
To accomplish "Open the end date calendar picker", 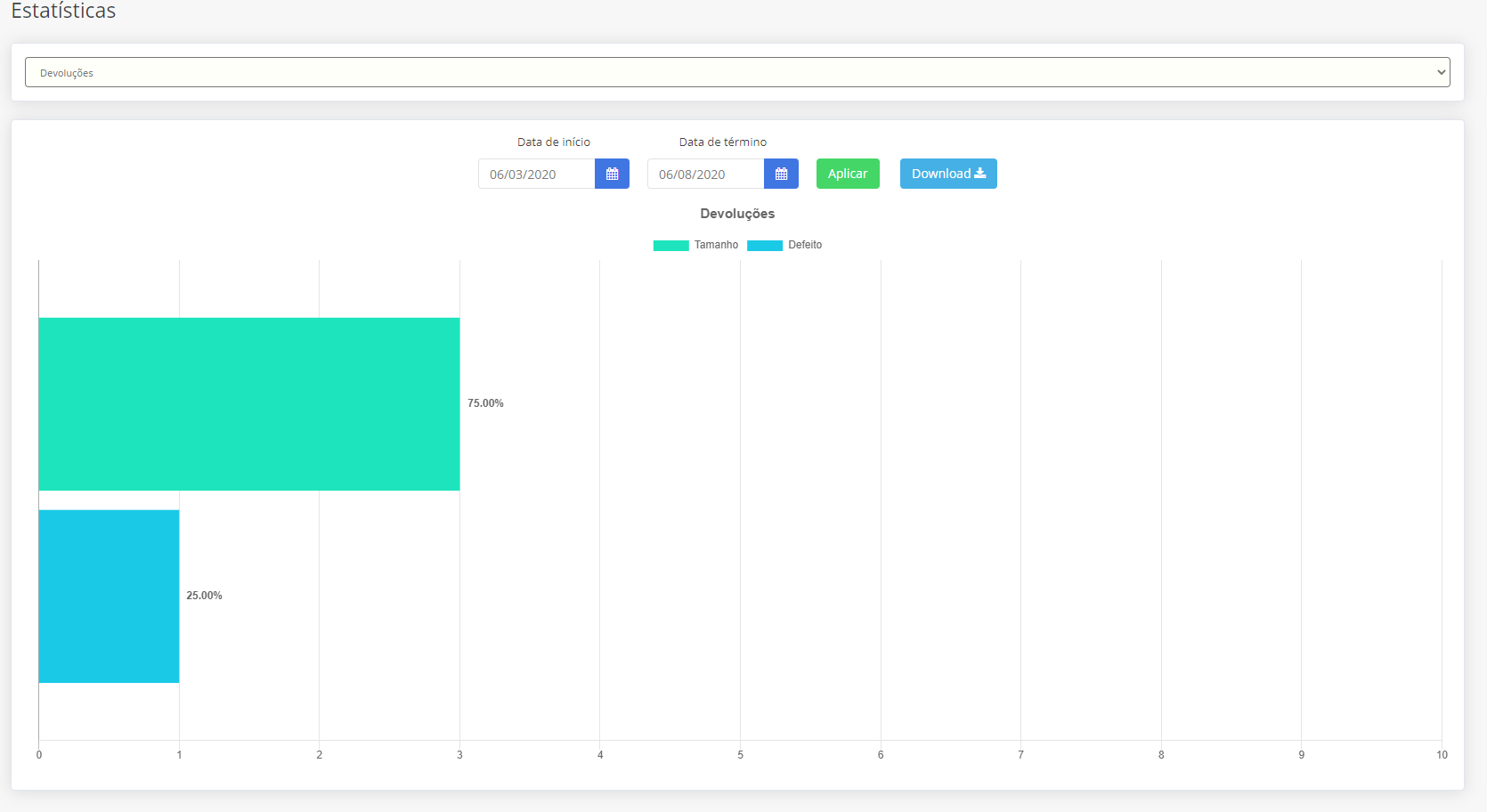I will click(x=781, y=174).
